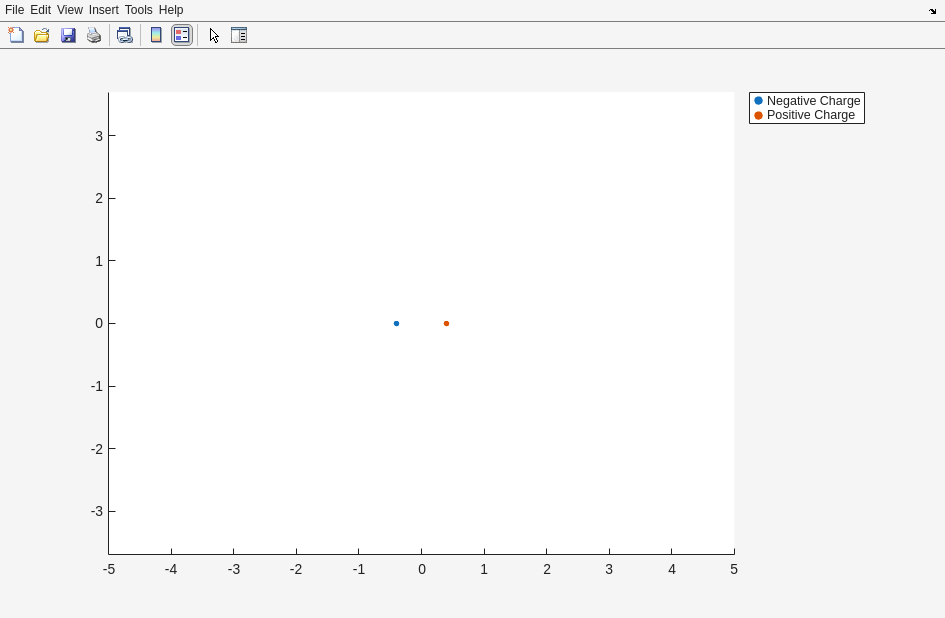Screen dimensions: 945x618
Task: Expand the Insert menu
Action: [x=103, y=10]
